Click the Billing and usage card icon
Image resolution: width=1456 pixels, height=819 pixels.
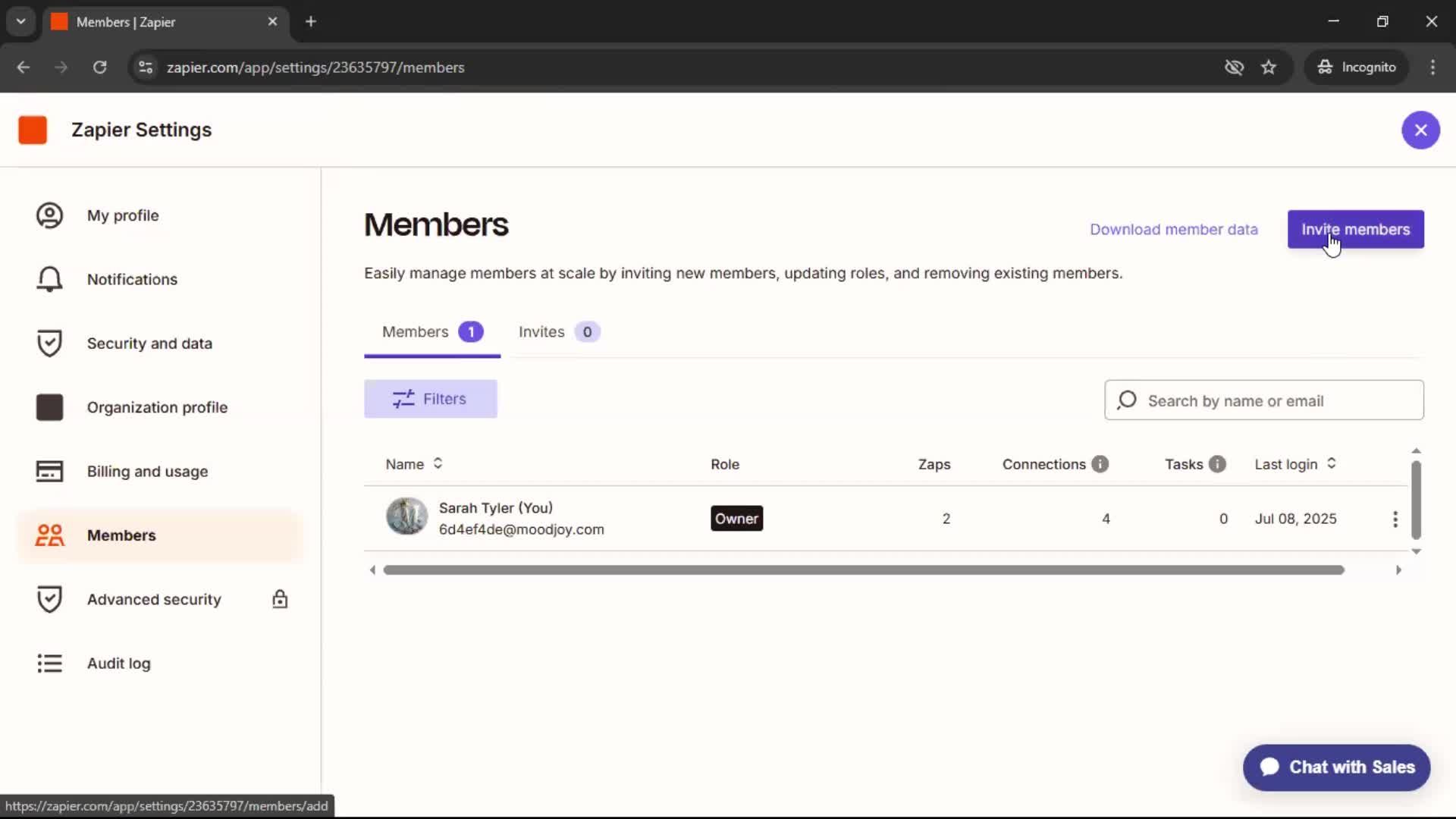tap(49, 471)
